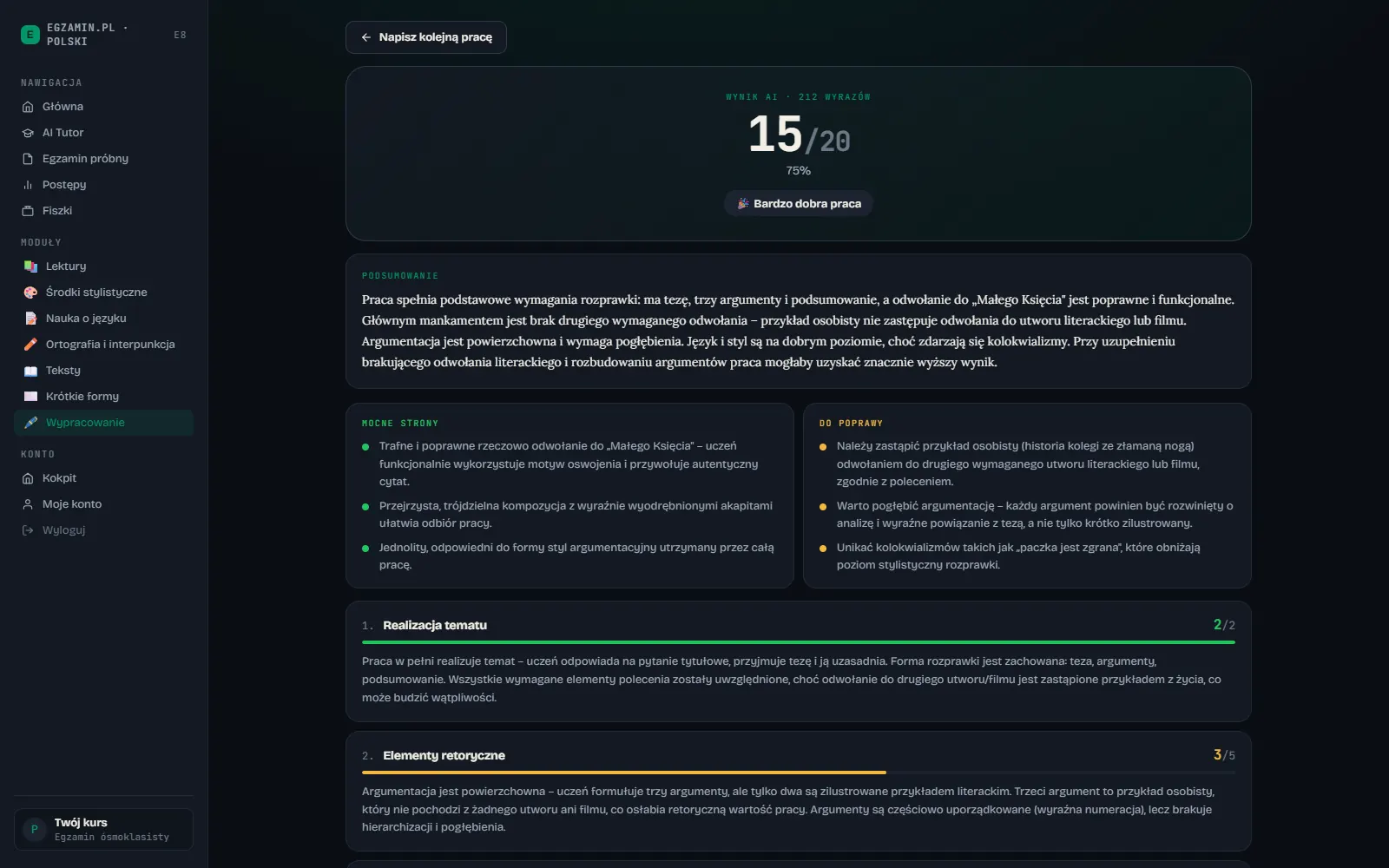Click the Wyloguj logout arrow icon
Screen dimensions: 1389x868
tap(28, 530)
